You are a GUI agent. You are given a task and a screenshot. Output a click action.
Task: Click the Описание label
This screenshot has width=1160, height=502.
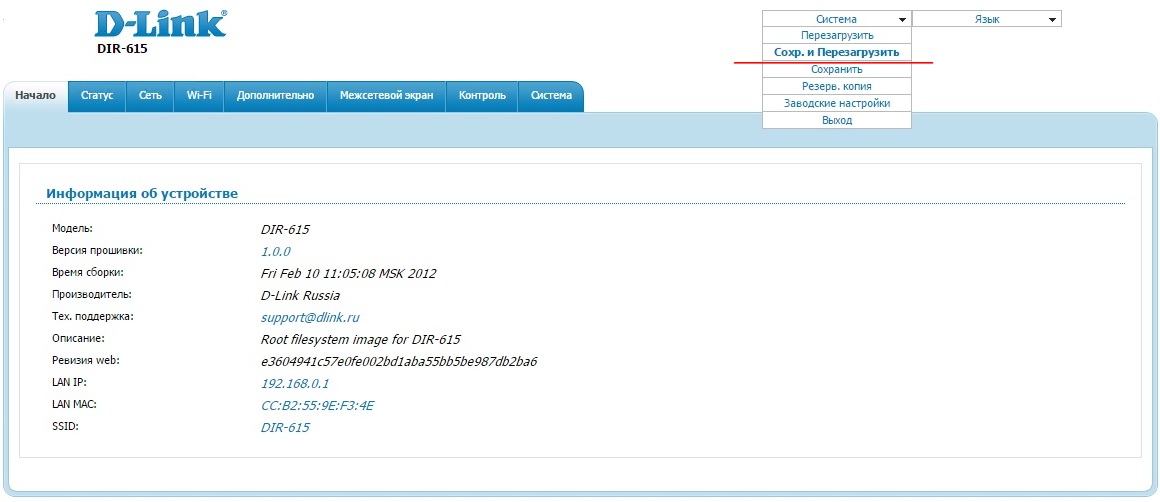[x=79, y=339]
